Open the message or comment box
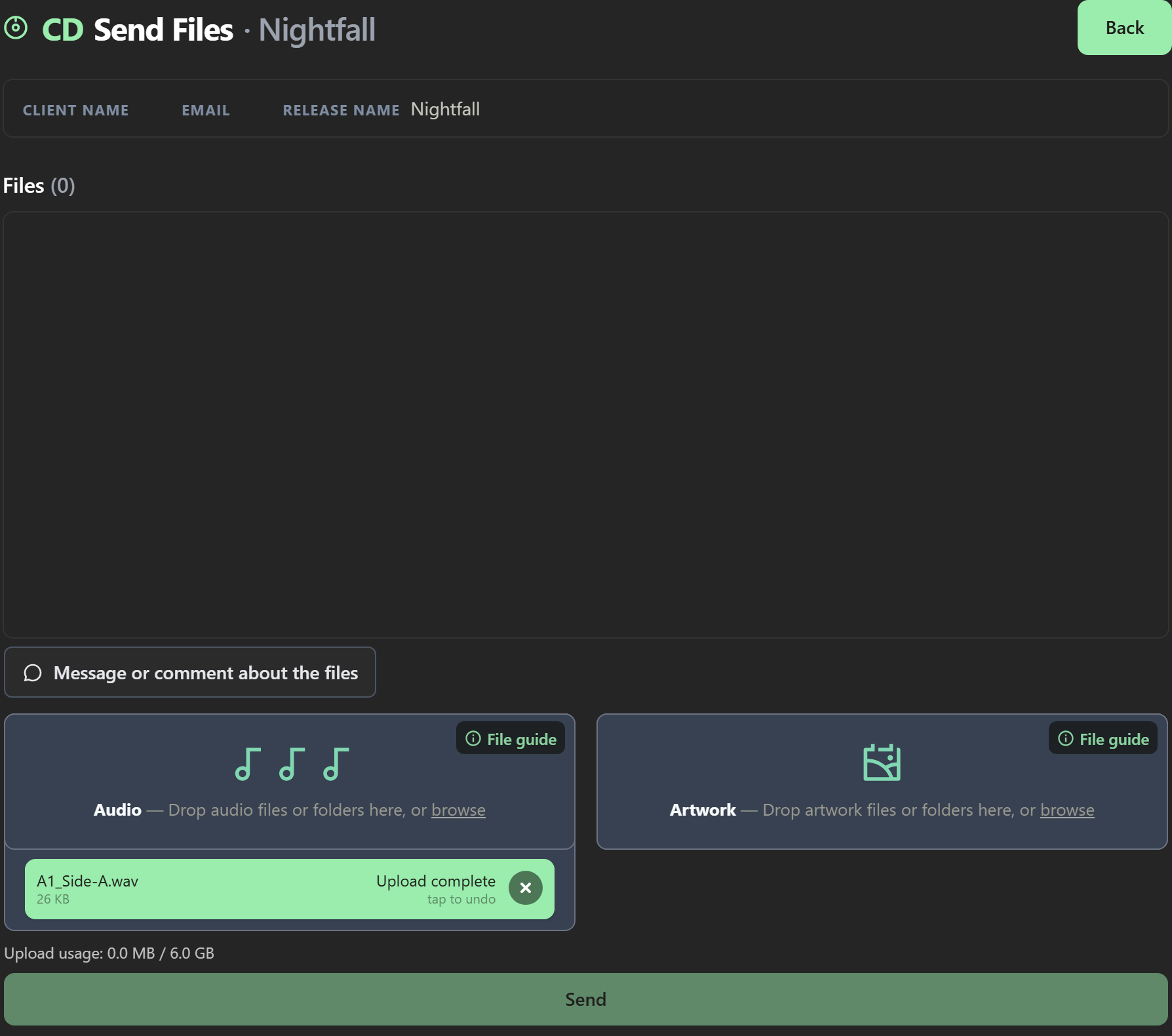Screen dimensions: 1172x1036 click(x=190, y=672)
